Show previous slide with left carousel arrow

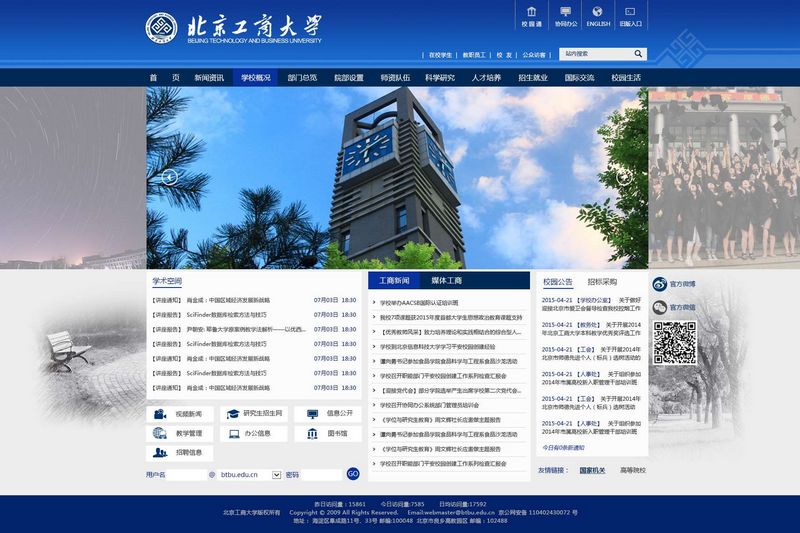[169, 177]
